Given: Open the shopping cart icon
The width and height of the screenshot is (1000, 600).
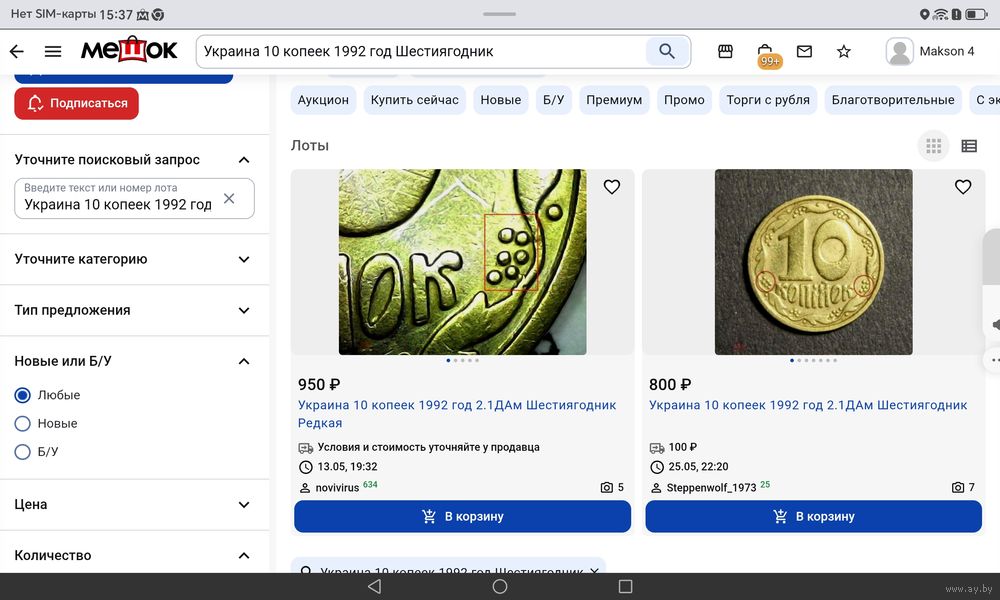Looking at the screenshot, I should pos(765,52).
